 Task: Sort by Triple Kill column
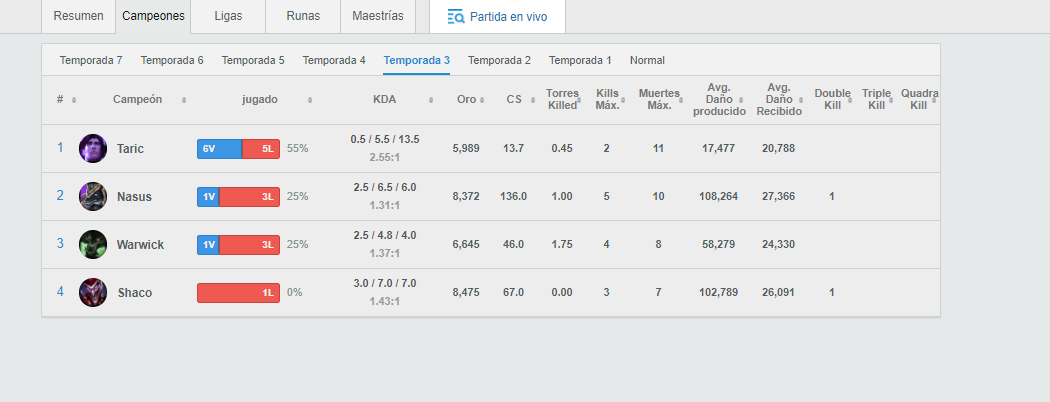tap(876, 99)
